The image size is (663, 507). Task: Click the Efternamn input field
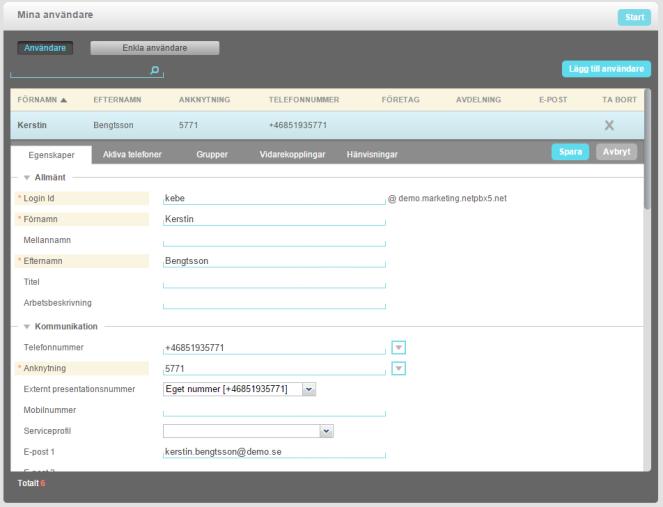[x=274, y=261]
